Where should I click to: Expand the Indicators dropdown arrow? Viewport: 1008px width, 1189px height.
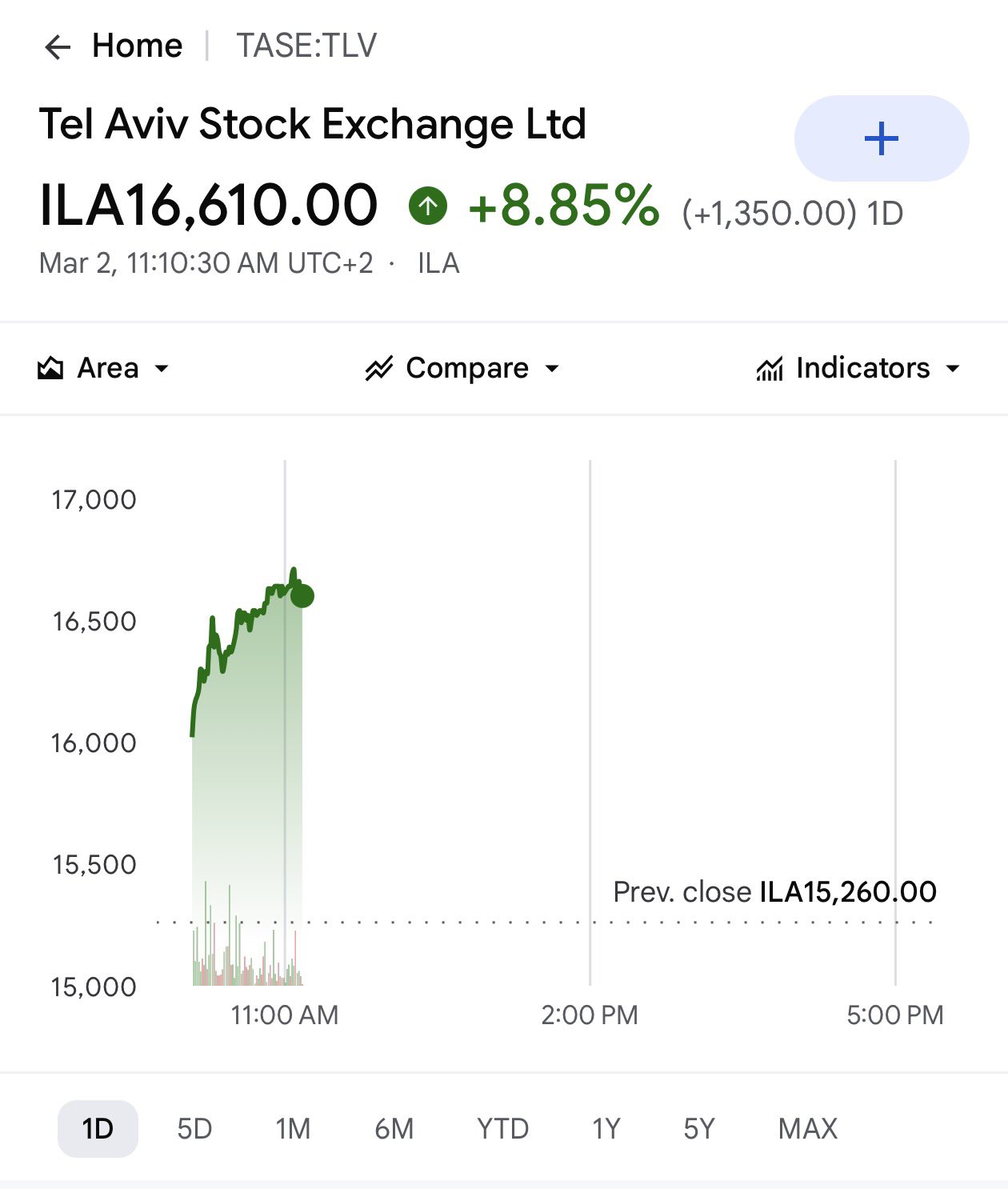[952, 369]
